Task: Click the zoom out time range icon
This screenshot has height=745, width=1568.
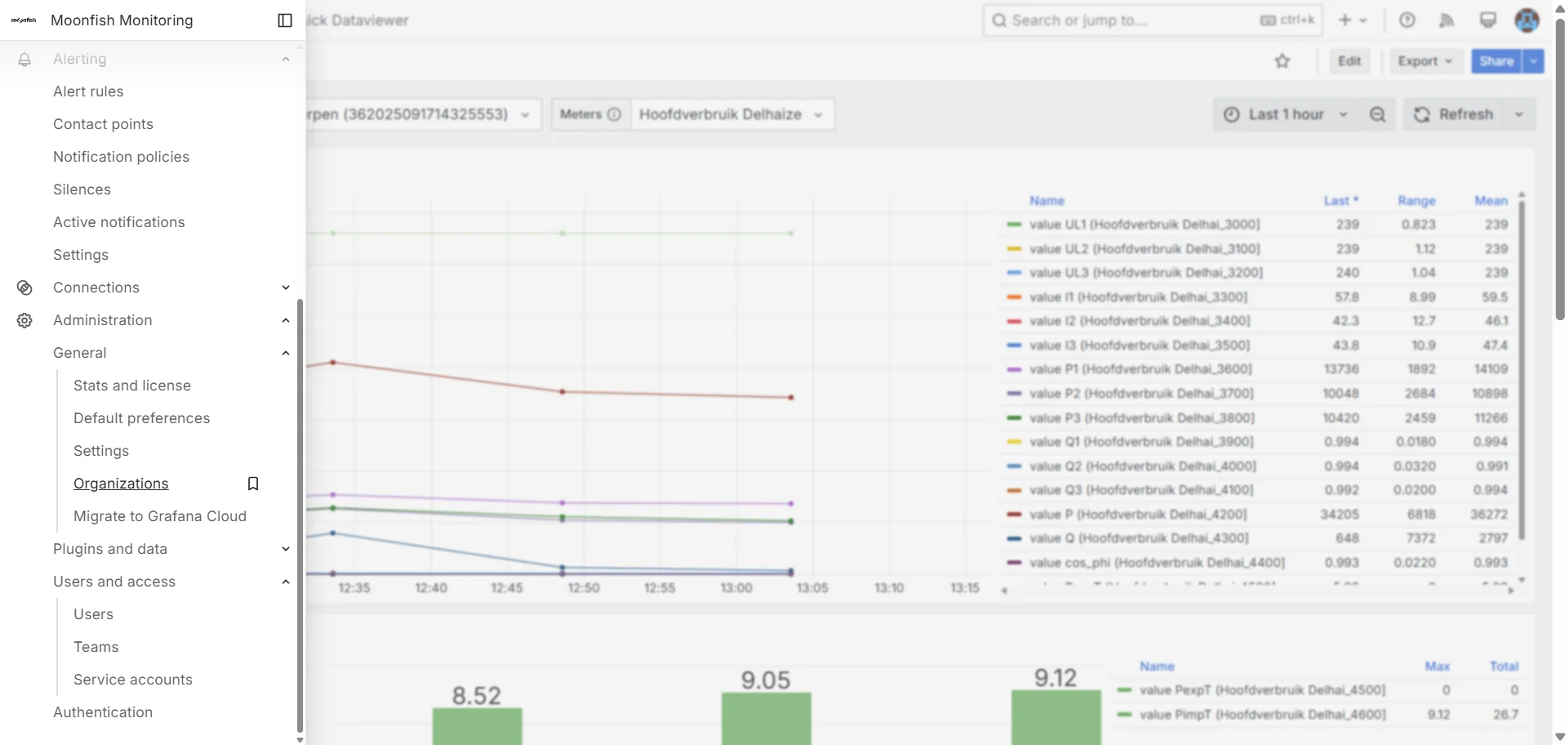Action: (x=1378, y=114)
